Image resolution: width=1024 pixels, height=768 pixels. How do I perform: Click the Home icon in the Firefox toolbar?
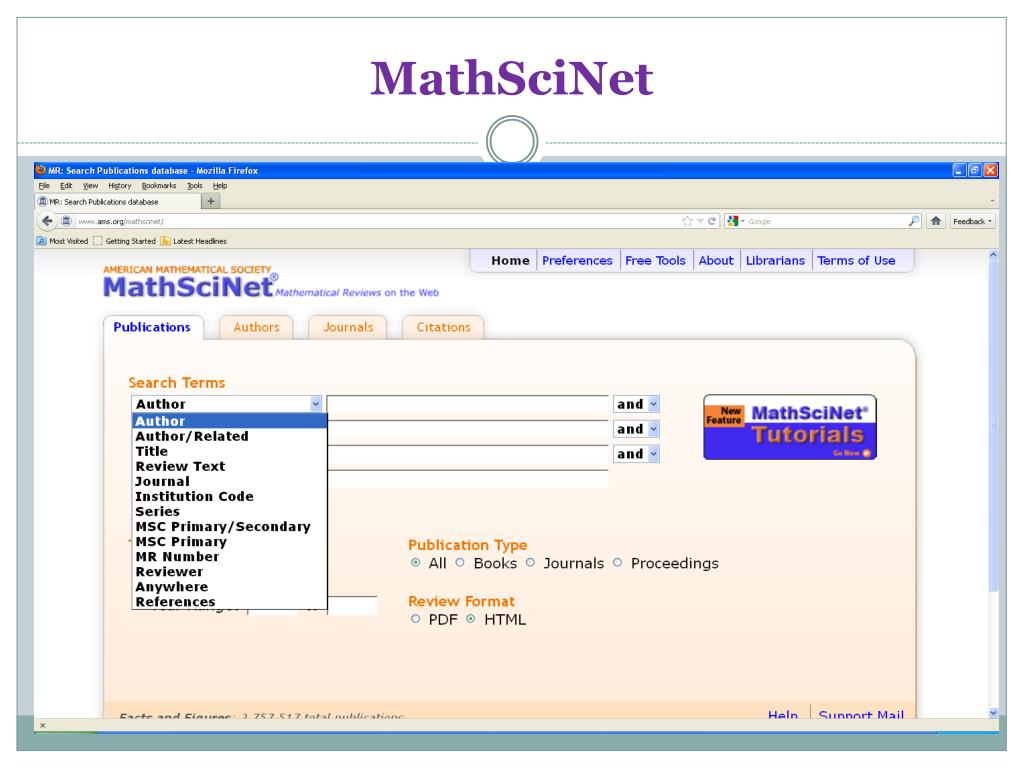936,221
